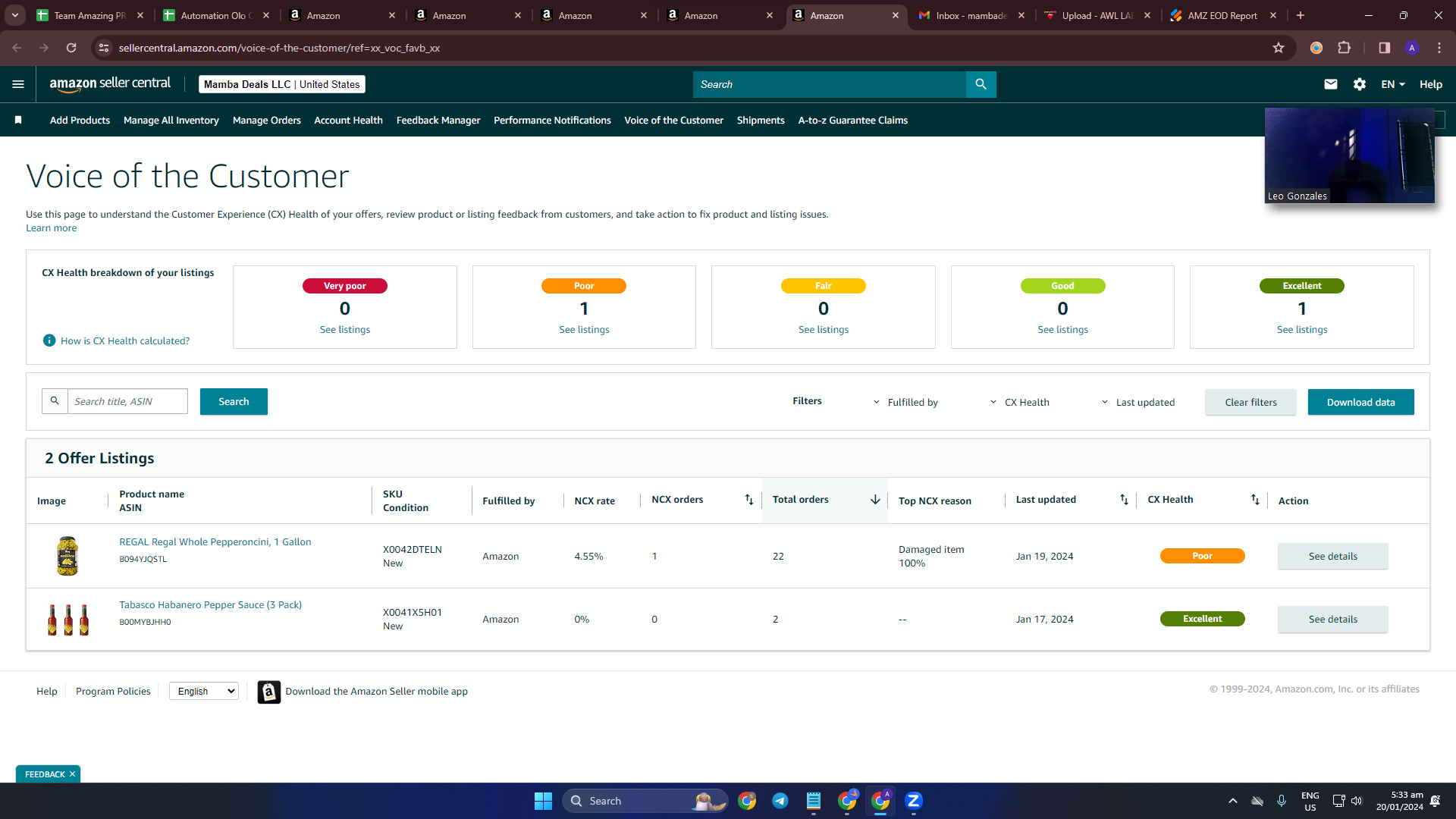The width and height of the screenshot is (1456, 819).
Task: Switch to the AMZ EOD Report tab
Action: [1222, 15]
